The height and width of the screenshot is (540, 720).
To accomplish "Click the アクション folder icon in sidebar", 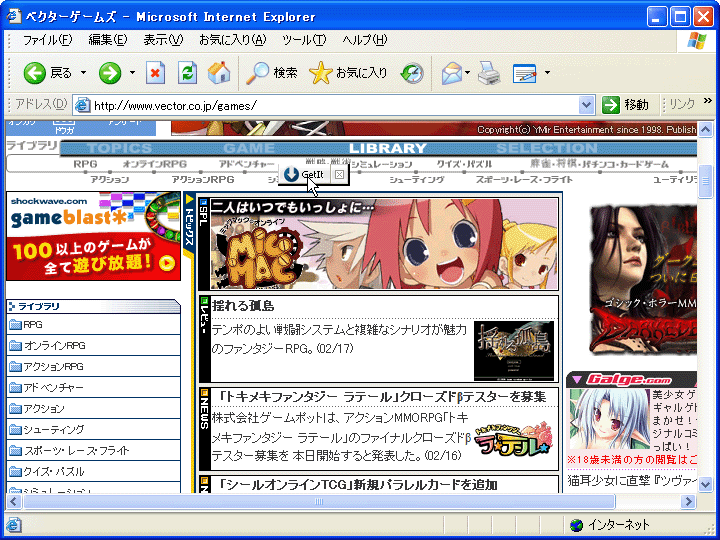I will 16,409.
